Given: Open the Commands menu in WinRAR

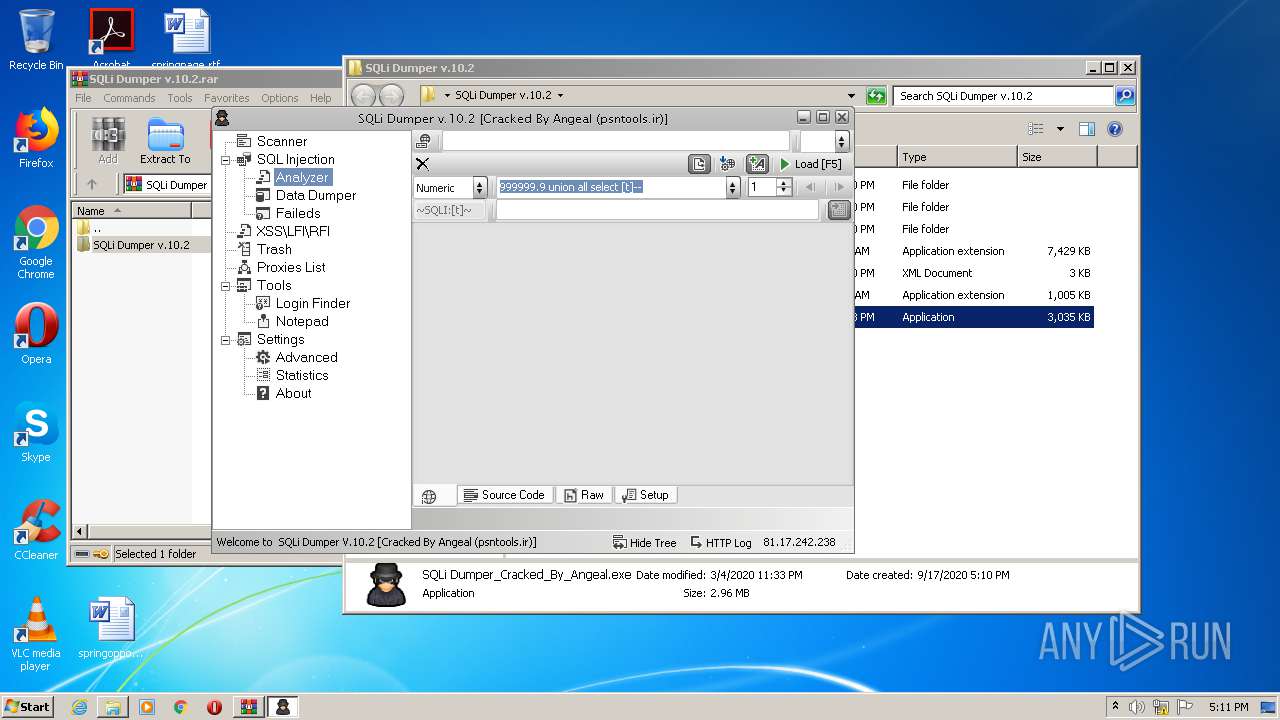Looking at the screenshot, I should 129,98.
